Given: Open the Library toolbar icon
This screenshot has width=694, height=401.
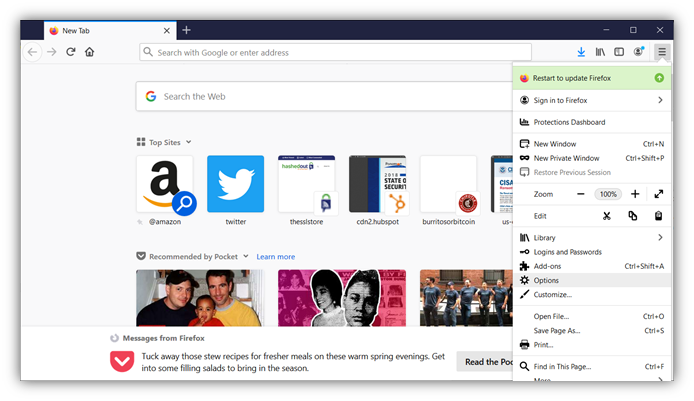Looking at the screenshot, I should pos(600,52).
